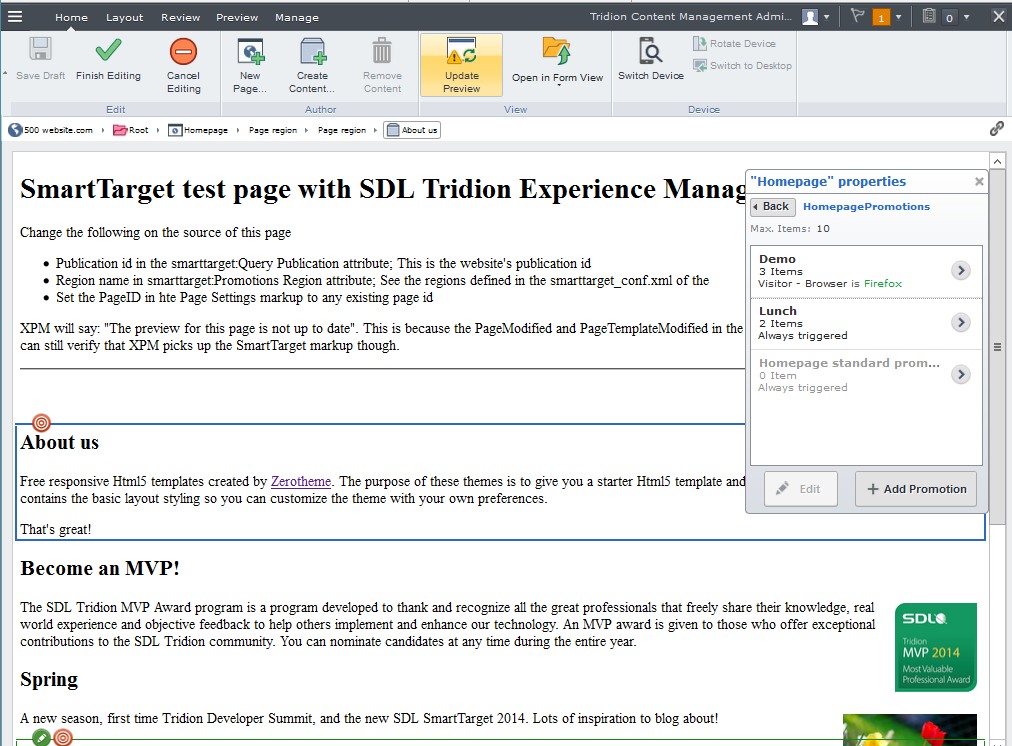Cancel Editing with the red icon
Image resolution: width=1012 pixels, height=746 pixels.
183,52
